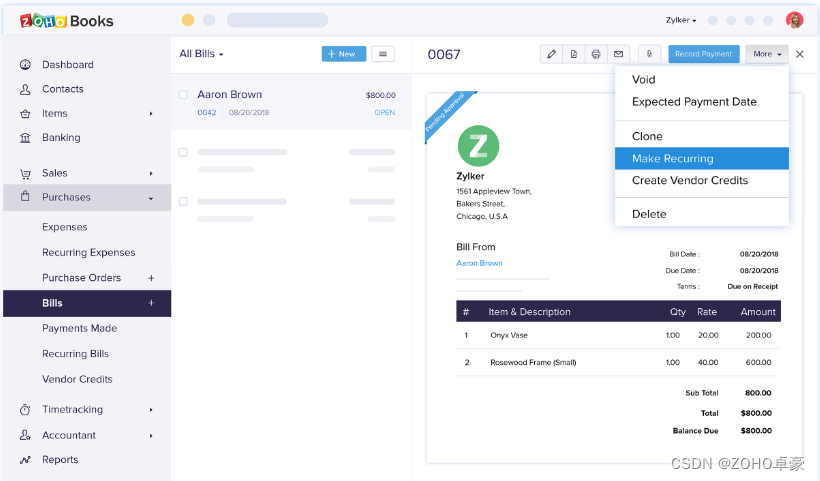Go to Expenses in sidebar
The height and width of the screenshot is (481, 820).
click(65, 227)
